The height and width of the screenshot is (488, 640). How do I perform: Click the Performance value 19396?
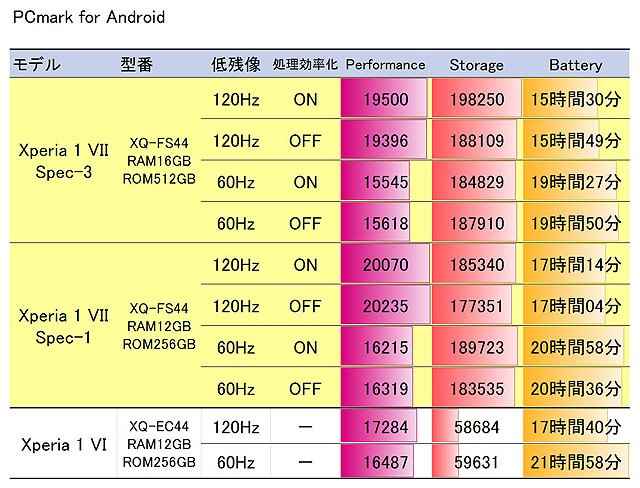click(386, 141)
